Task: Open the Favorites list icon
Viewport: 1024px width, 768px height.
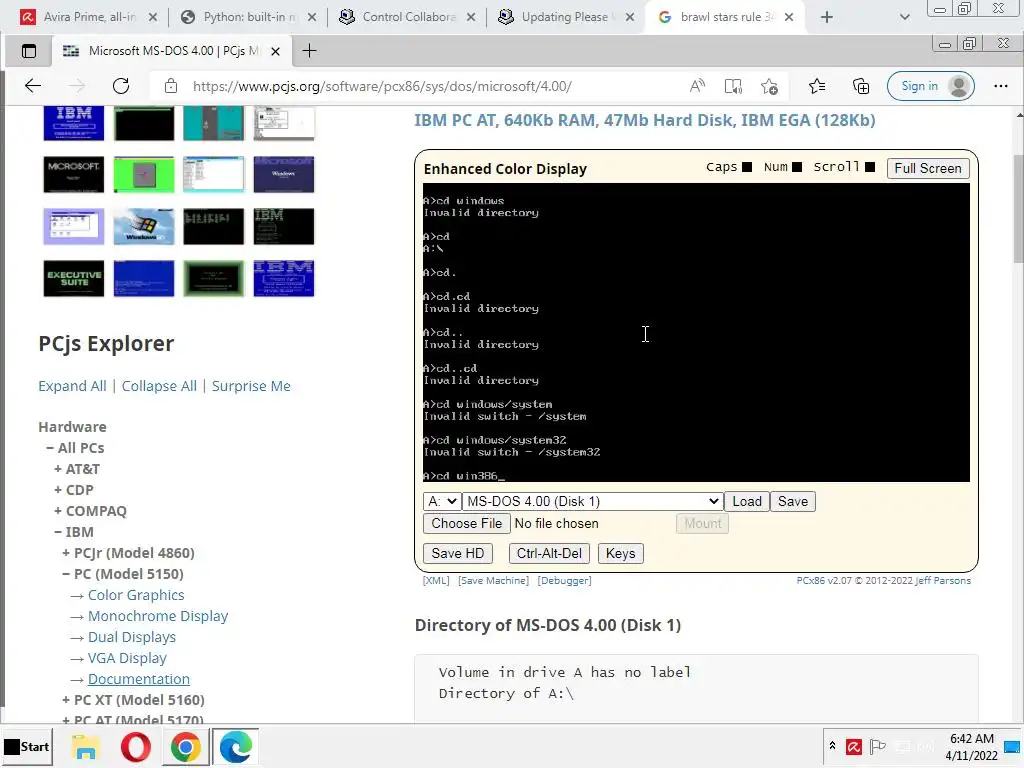Action: [816, 86]
